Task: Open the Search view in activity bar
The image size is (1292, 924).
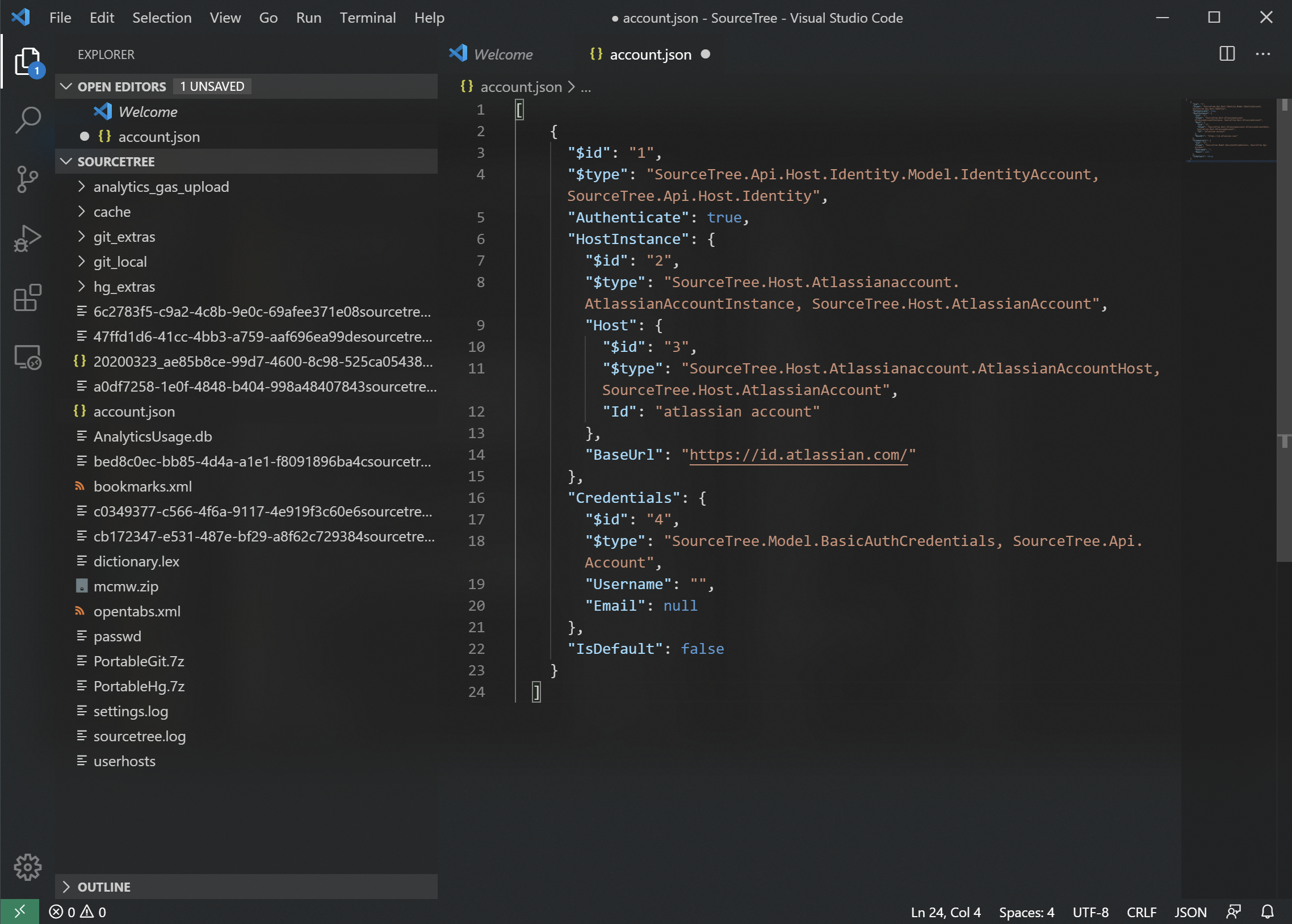Action: click(x=27, y=120)
